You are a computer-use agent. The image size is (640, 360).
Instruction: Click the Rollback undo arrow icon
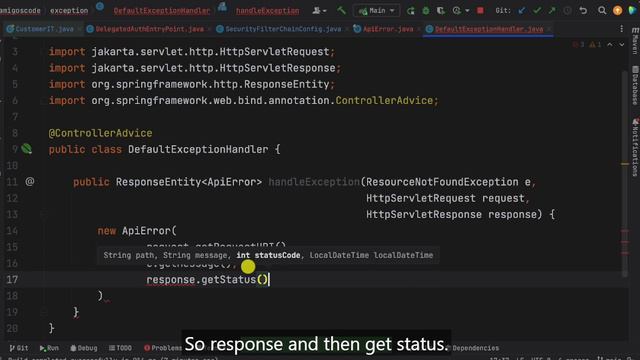(583, 11)
